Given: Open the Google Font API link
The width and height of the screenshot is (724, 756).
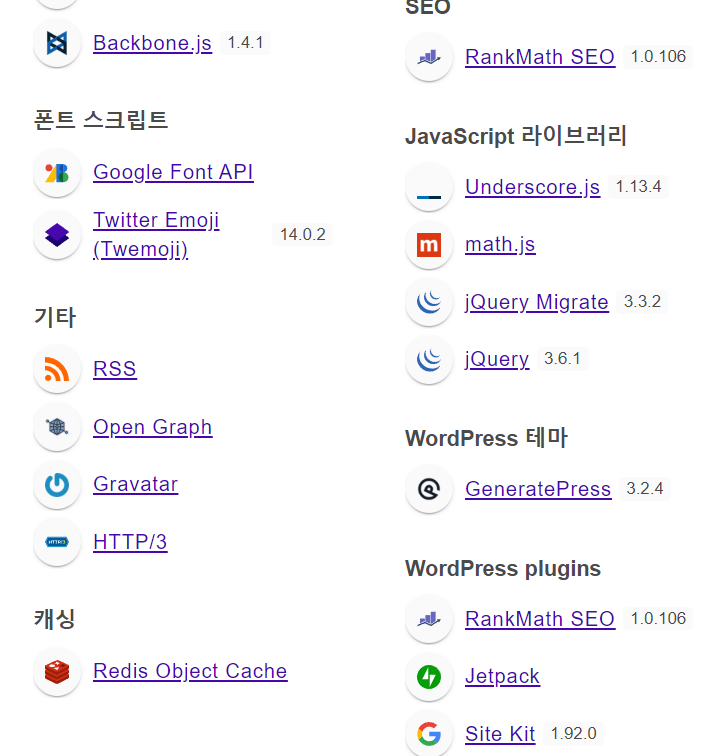Looking at the screenshot, I should 173,172.
